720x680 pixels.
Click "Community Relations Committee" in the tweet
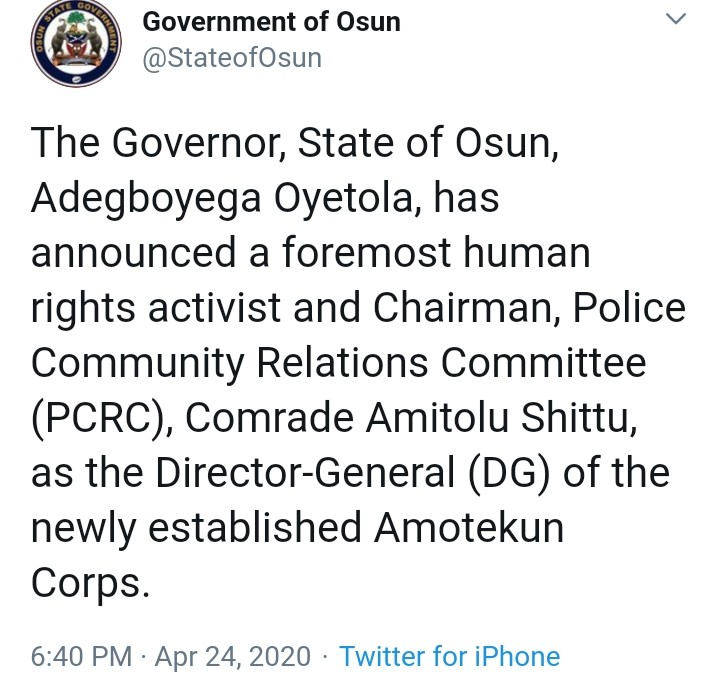(338, 364)
